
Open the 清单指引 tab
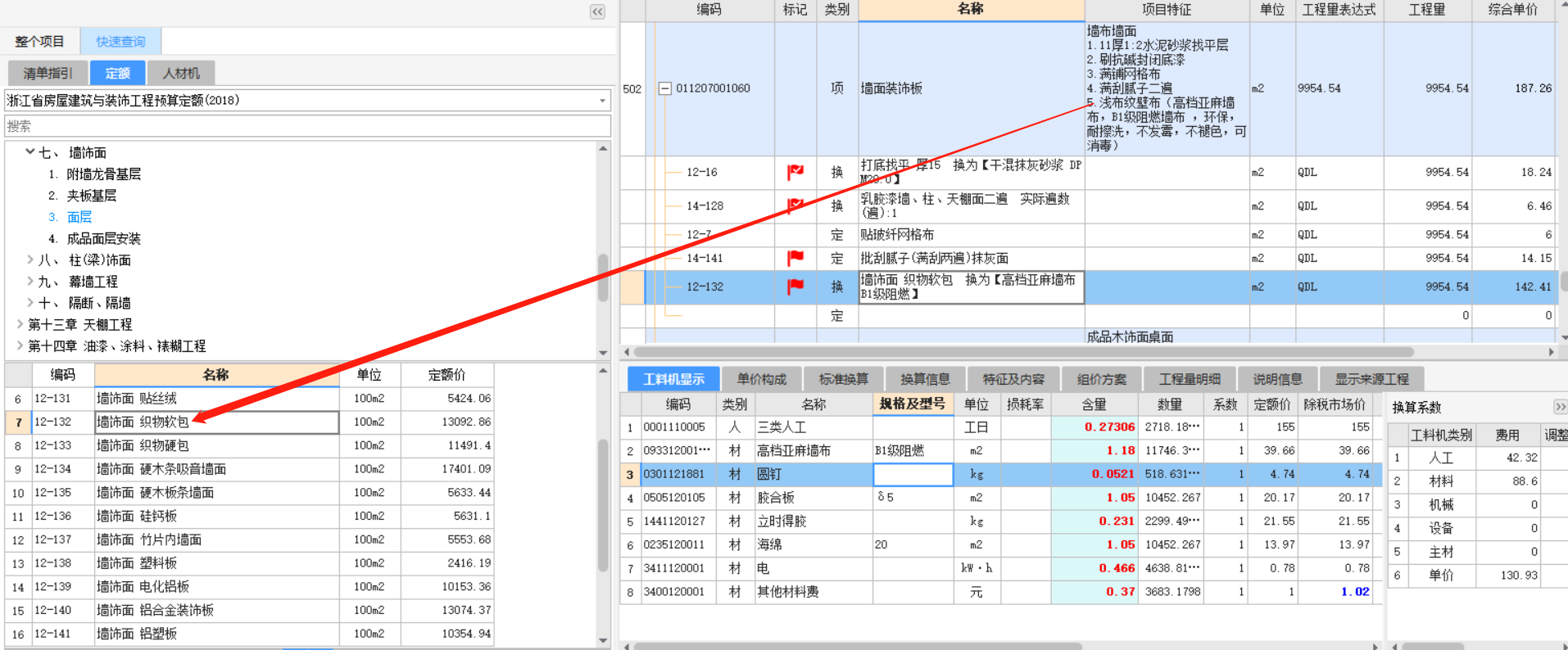[48, 73]
